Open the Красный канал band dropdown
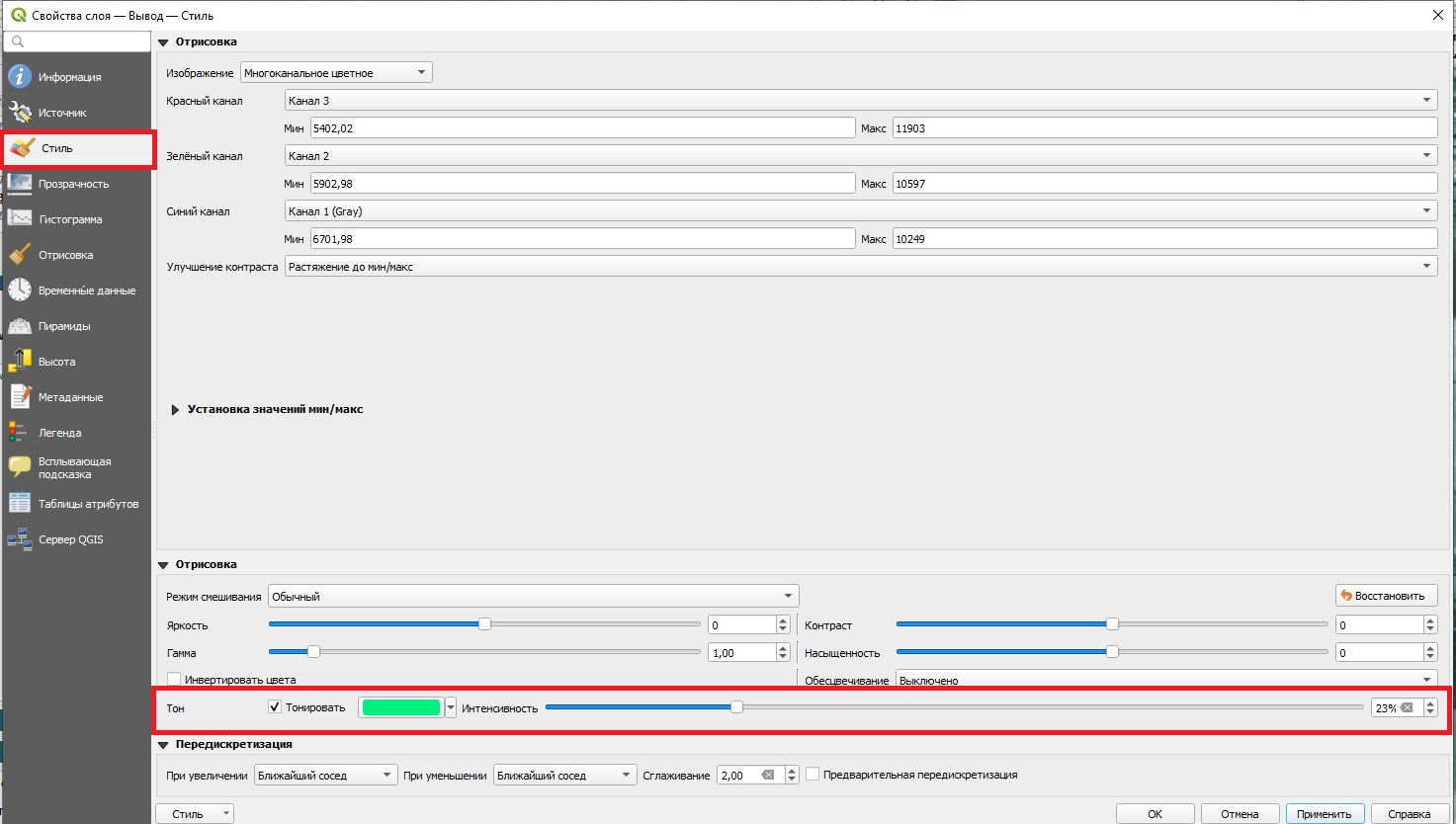The image size is (1456, 824). 861,100
